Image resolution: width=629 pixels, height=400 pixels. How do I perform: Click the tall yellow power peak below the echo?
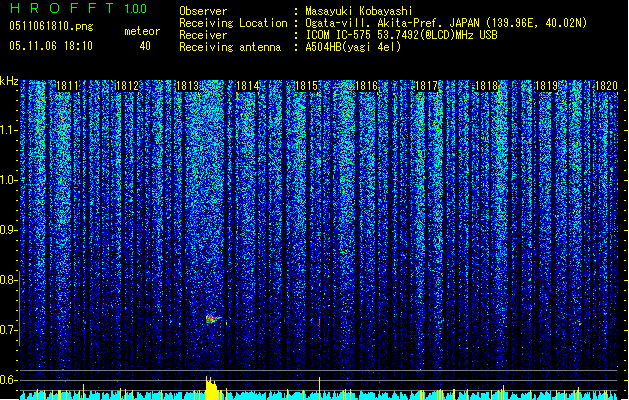tap(212, 388)
